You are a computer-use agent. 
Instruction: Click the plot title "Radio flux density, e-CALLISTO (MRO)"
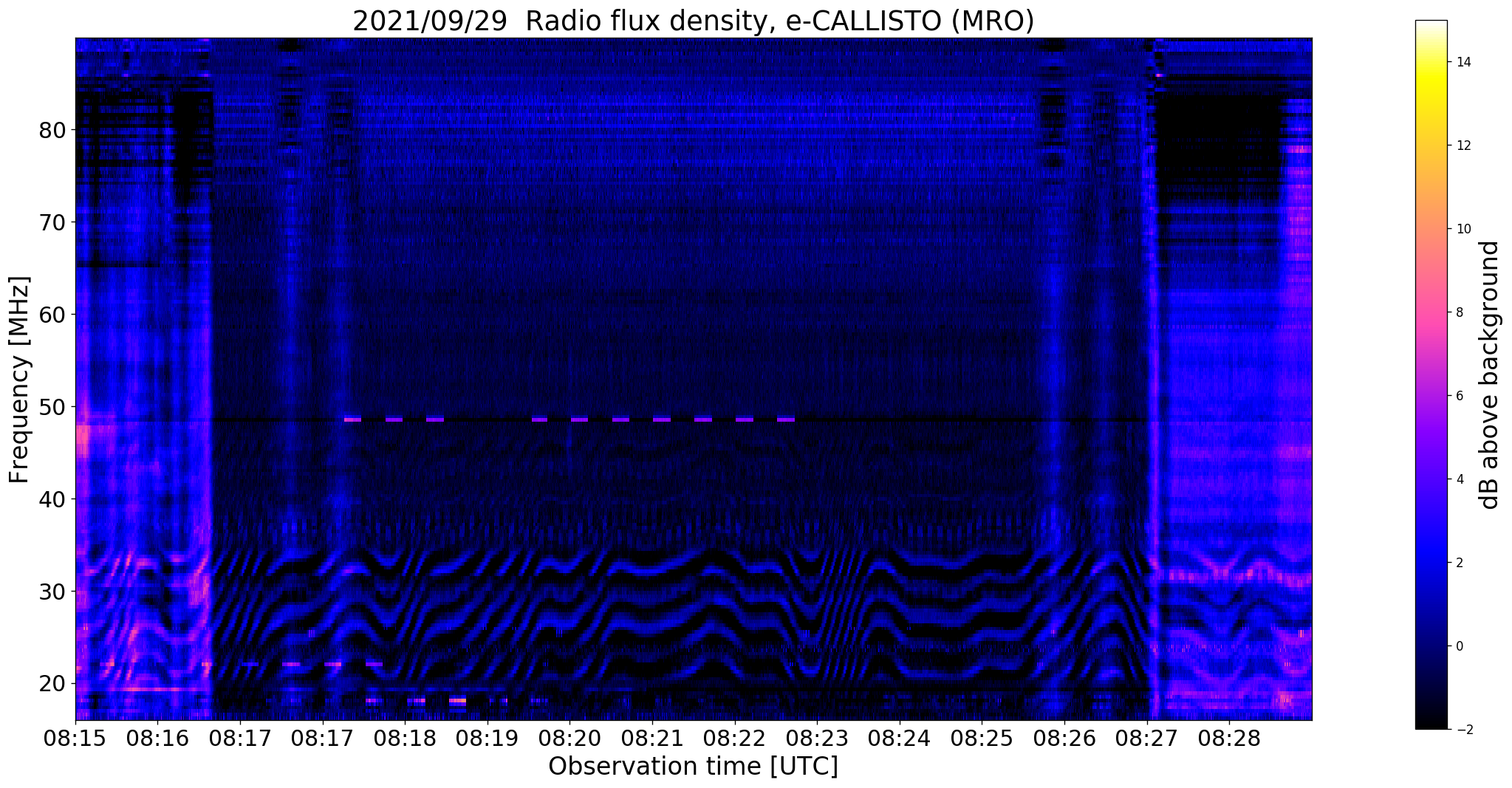tap(780, 21)
